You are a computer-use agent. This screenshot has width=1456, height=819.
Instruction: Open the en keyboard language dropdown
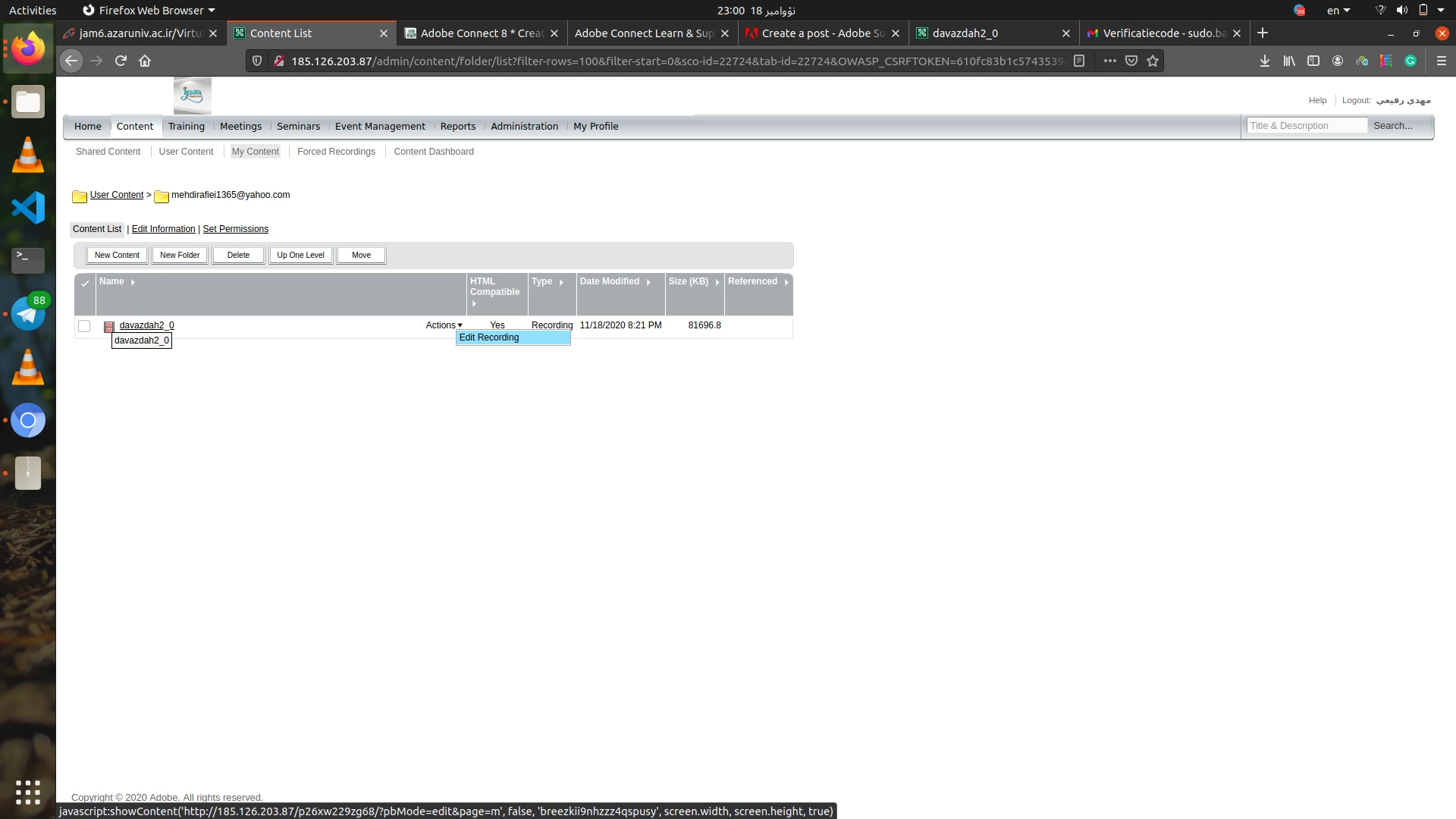(x=1338, y=11)
